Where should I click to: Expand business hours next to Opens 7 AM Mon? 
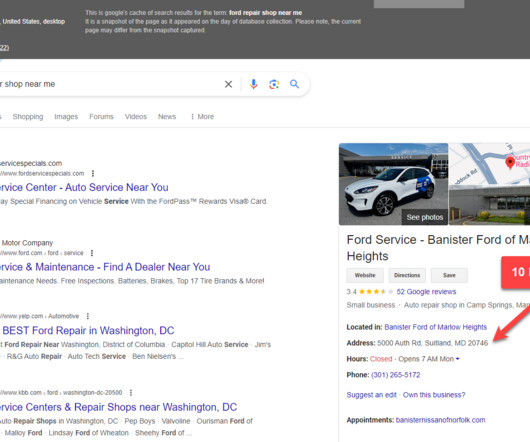458,359
